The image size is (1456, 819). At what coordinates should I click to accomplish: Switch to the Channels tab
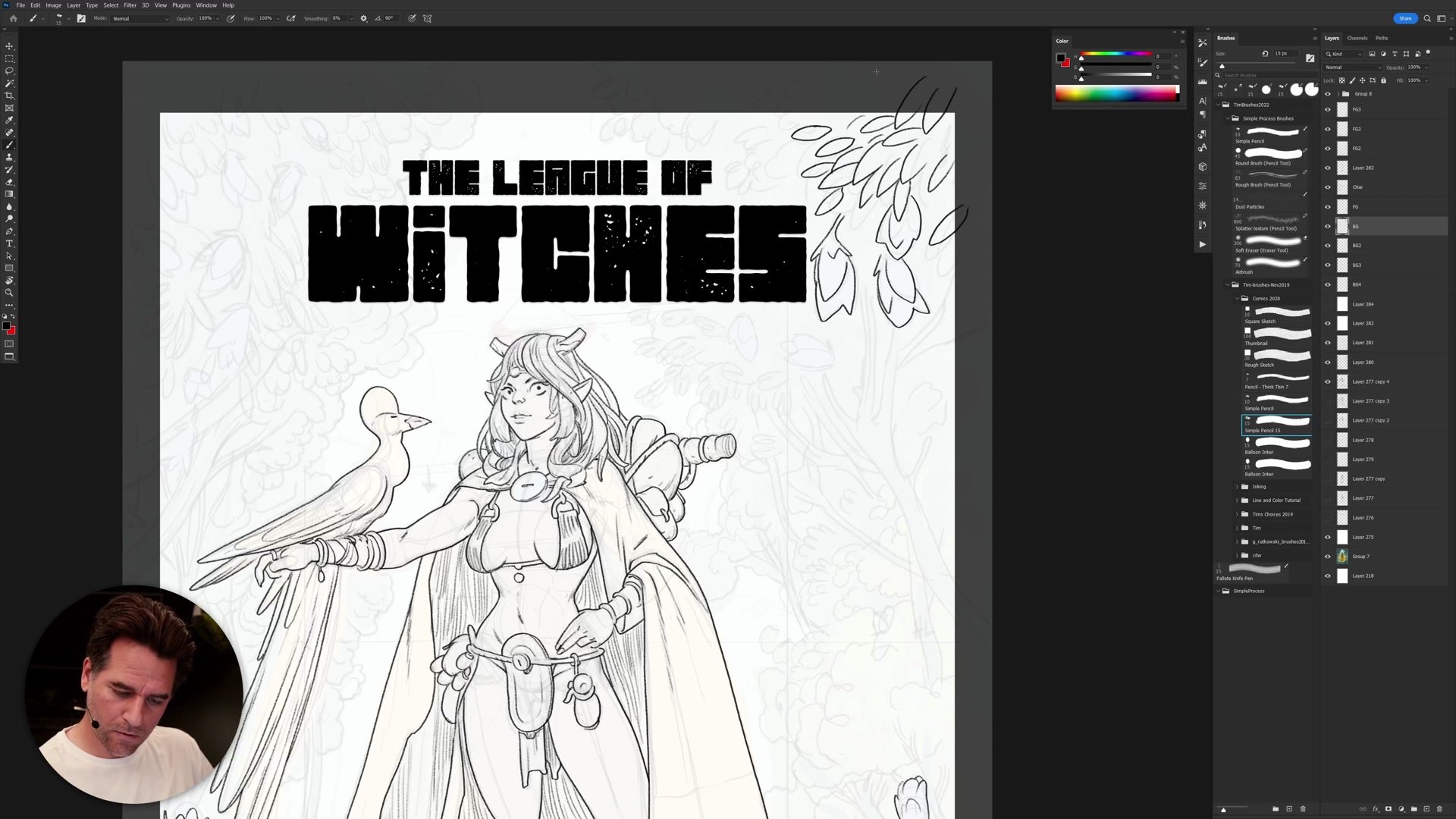(1357, 38)
